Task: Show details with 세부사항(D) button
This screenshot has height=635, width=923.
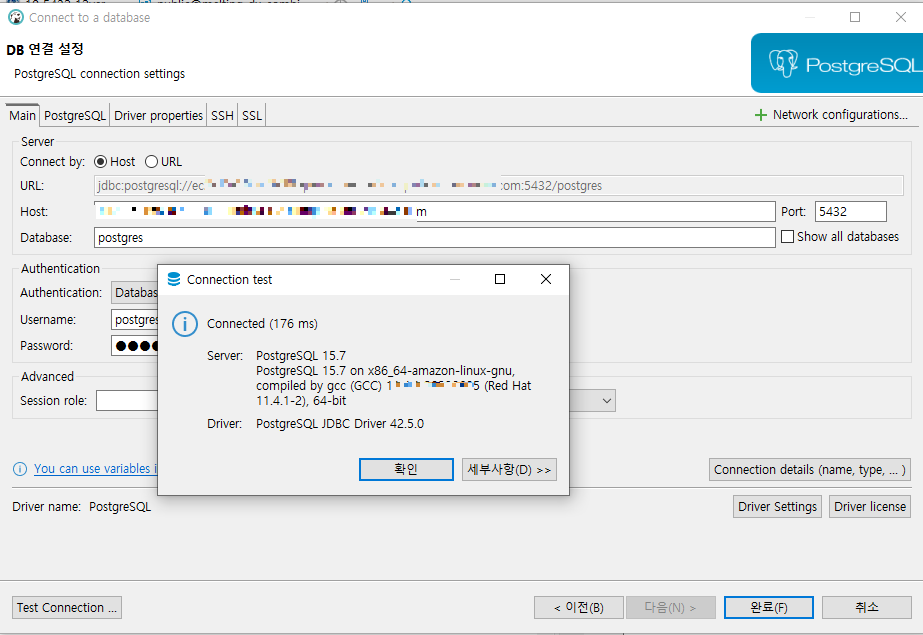Action: tap(509, 470)
